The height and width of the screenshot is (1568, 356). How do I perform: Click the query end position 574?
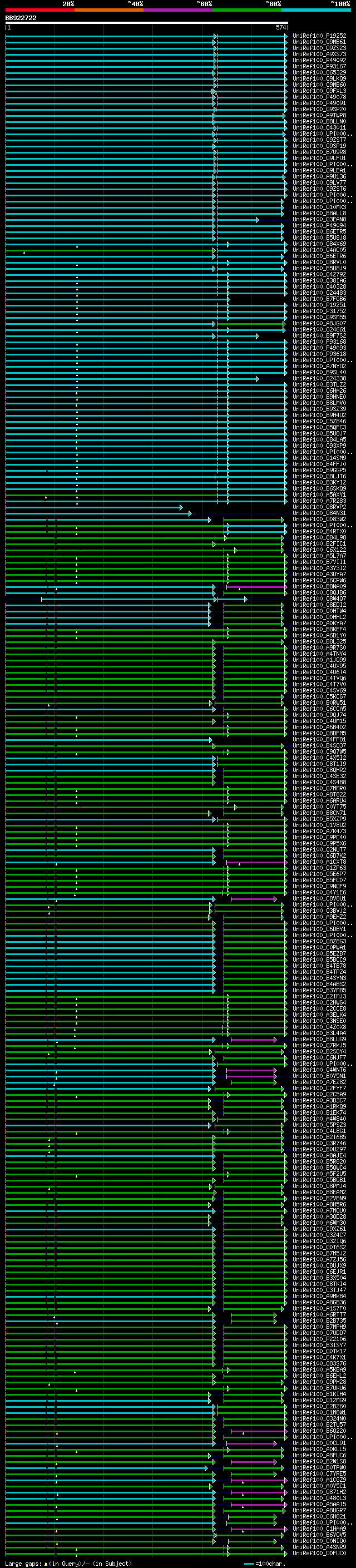point(280,27)
